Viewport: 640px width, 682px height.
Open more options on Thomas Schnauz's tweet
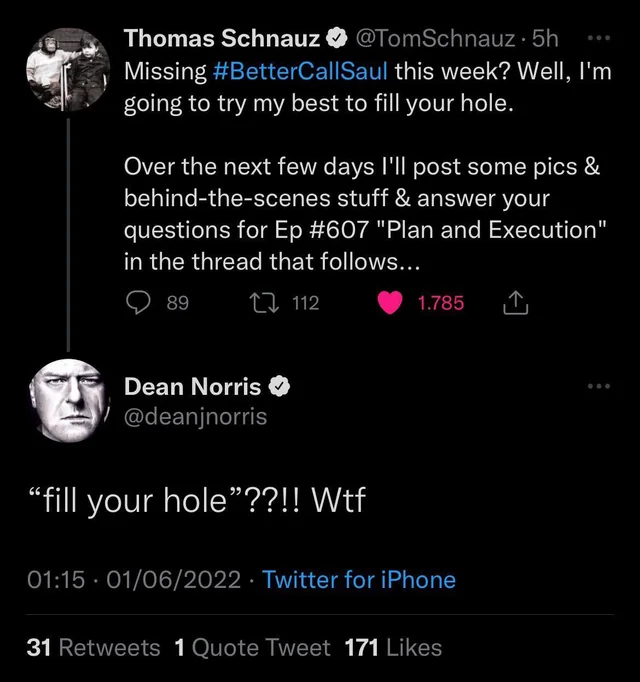click(x=598, y=40)
